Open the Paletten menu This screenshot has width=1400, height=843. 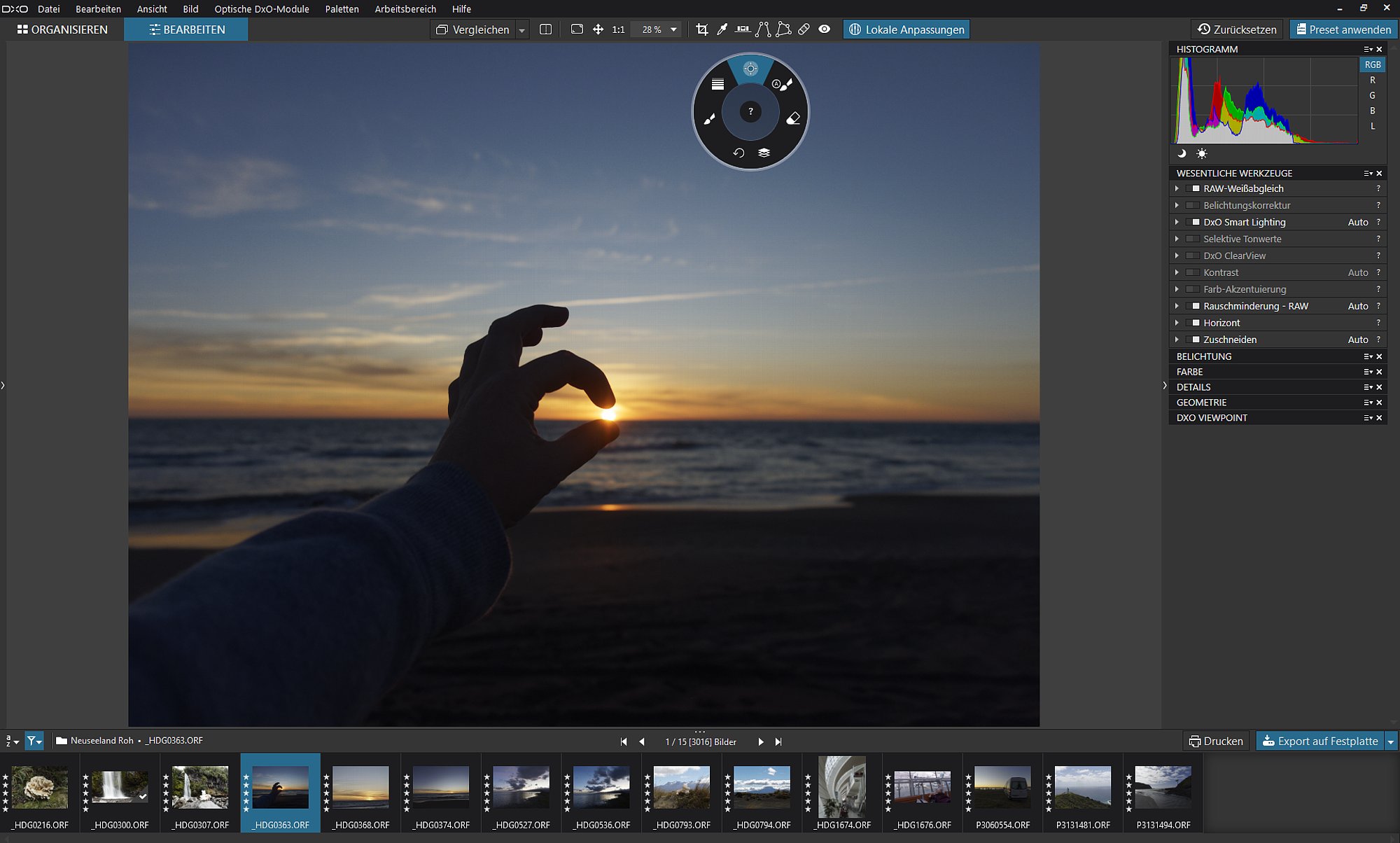(342, 9)
